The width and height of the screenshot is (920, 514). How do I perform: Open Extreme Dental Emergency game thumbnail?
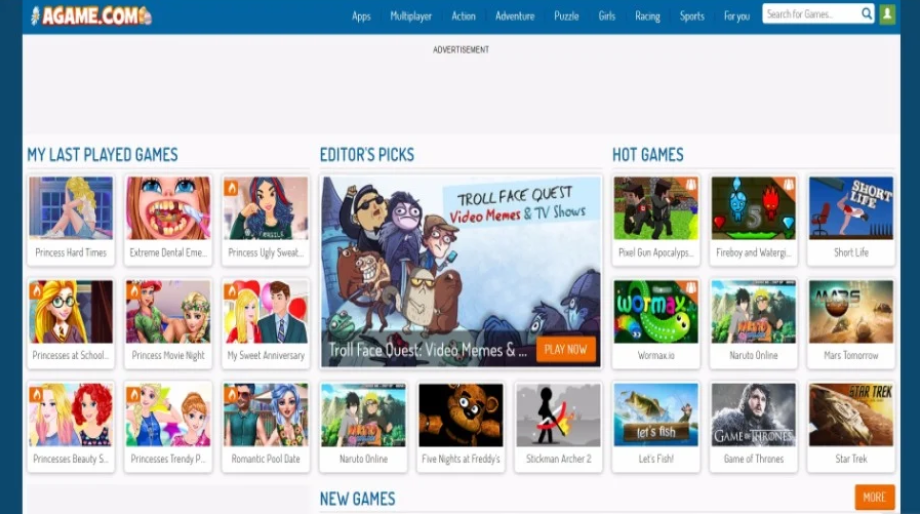(168, 208)
